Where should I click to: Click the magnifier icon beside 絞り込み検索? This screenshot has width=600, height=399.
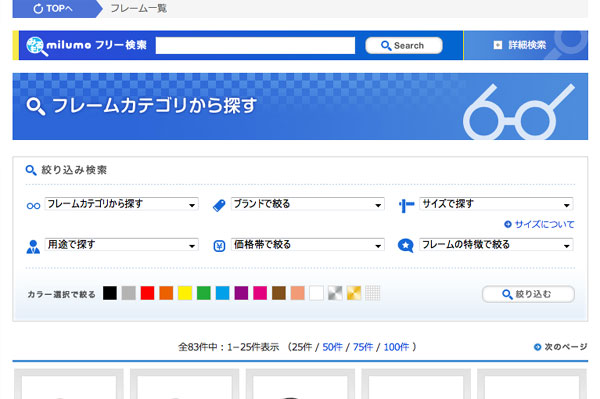(x=31, y=170)
